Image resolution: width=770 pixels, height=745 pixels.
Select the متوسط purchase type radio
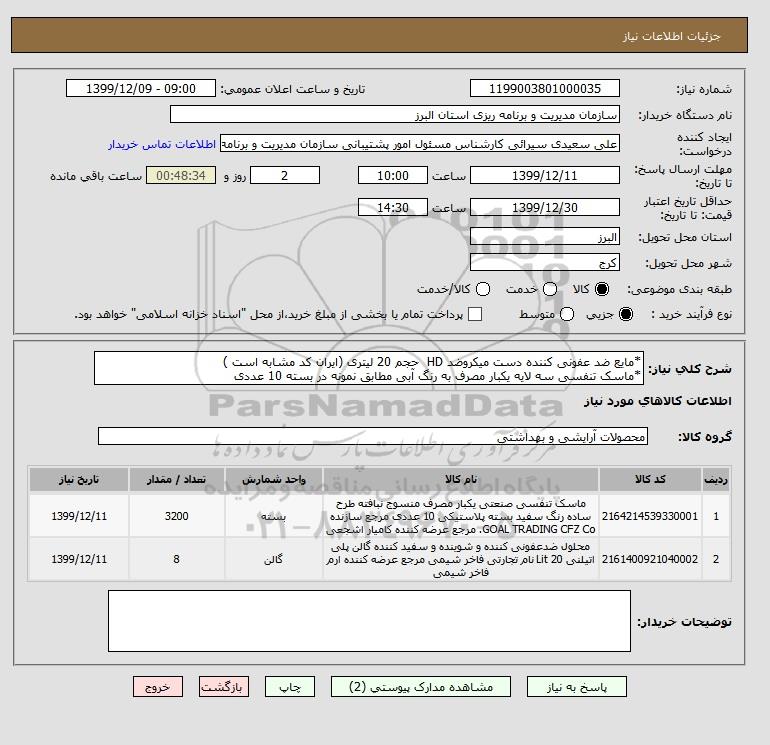tap(567, 314)
